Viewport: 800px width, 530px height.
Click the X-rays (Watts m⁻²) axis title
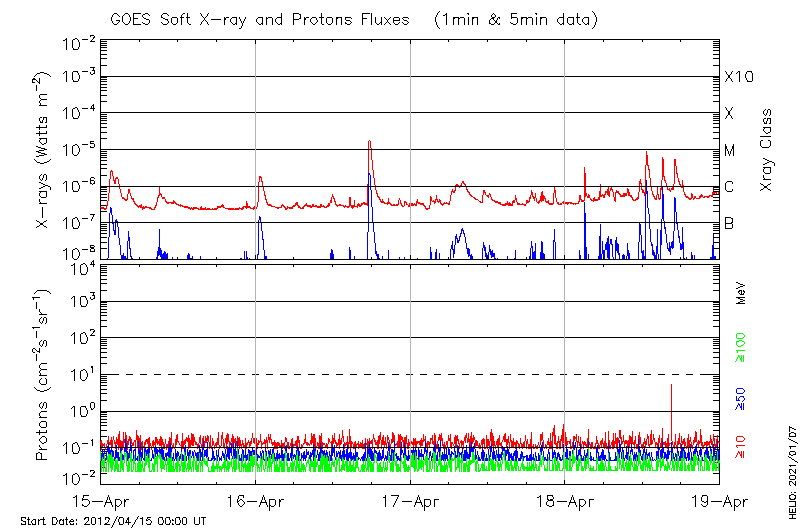43,150
